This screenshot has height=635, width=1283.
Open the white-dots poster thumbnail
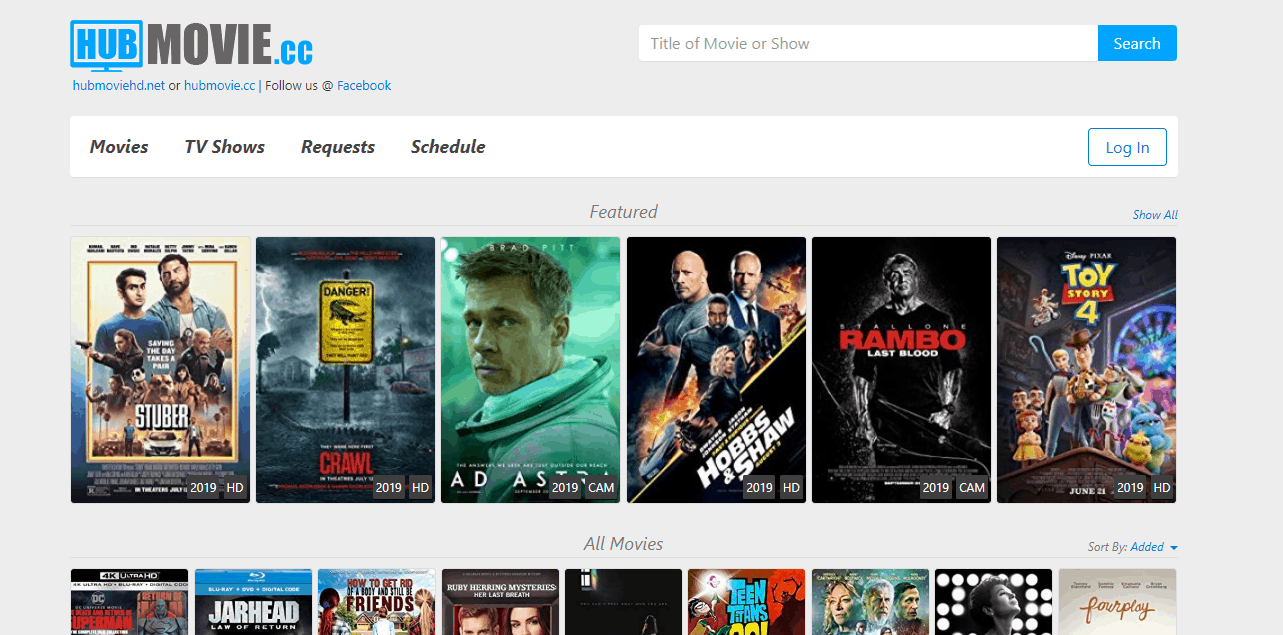[x=994, y=602]
